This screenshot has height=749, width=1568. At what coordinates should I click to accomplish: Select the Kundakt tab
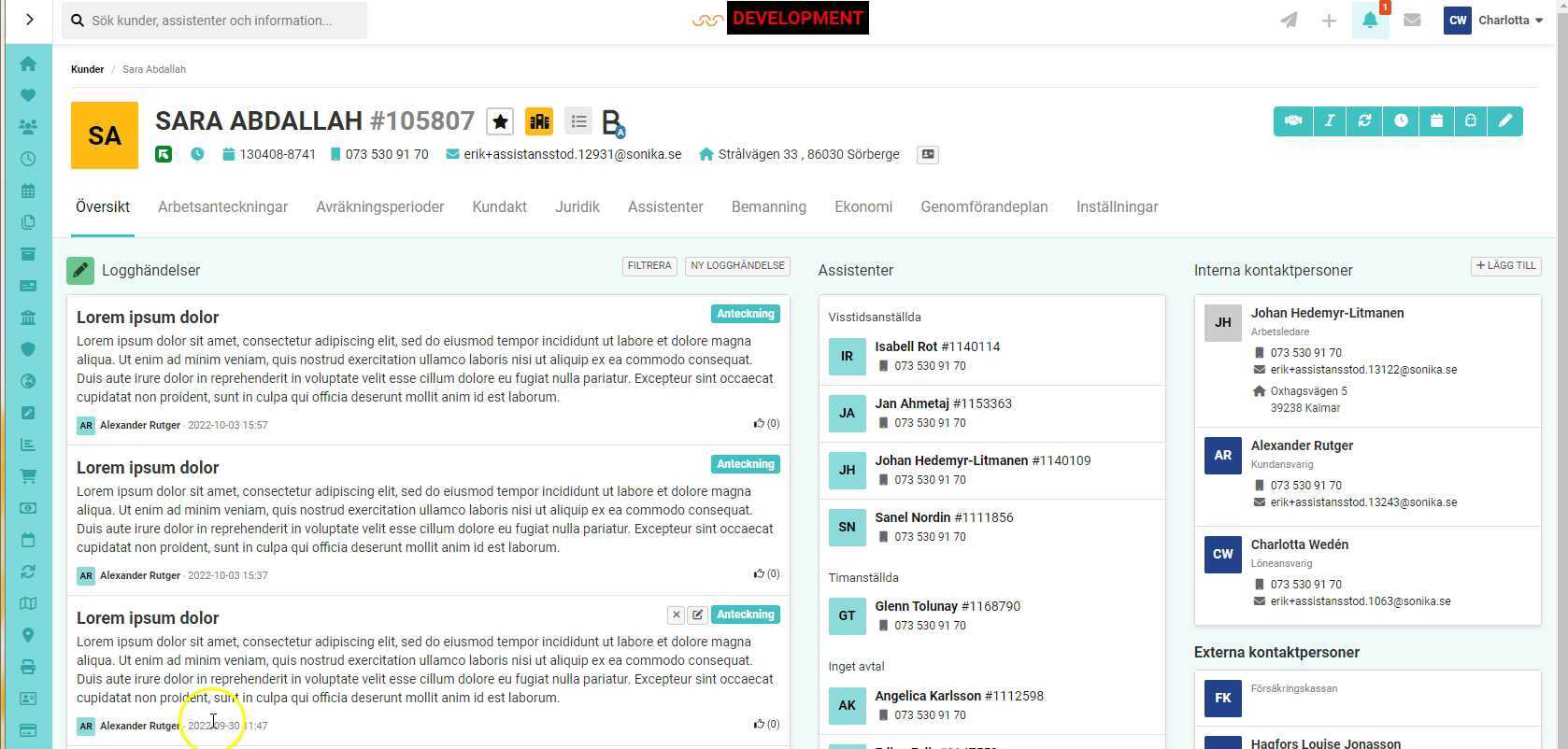click(500, 207)
